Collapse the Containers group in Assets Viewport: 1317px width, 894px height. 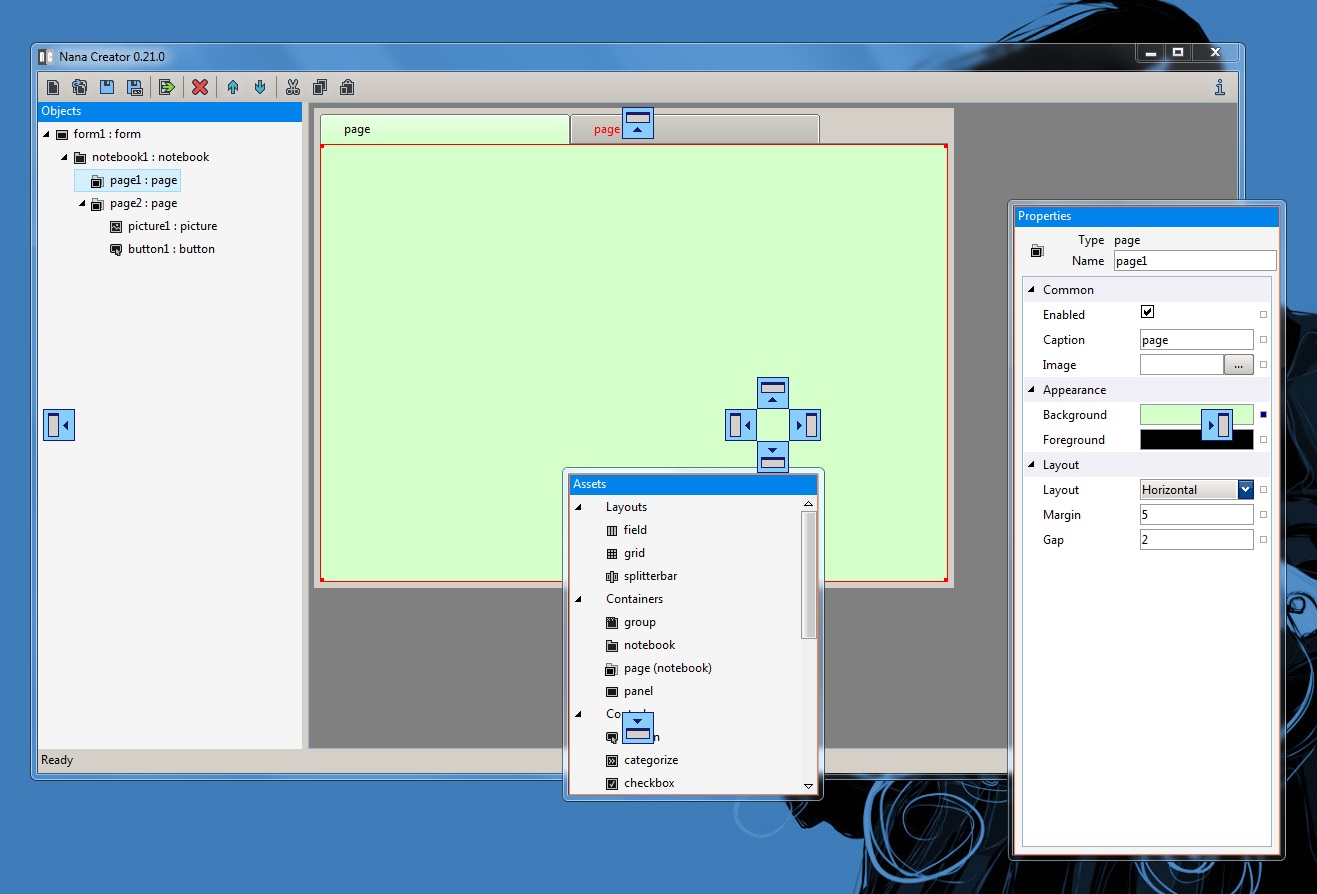coord(579,599)
